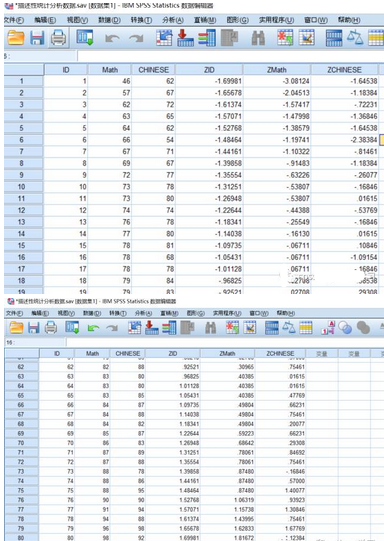
Task: Select row 10 header in top table
Action: 22,187
